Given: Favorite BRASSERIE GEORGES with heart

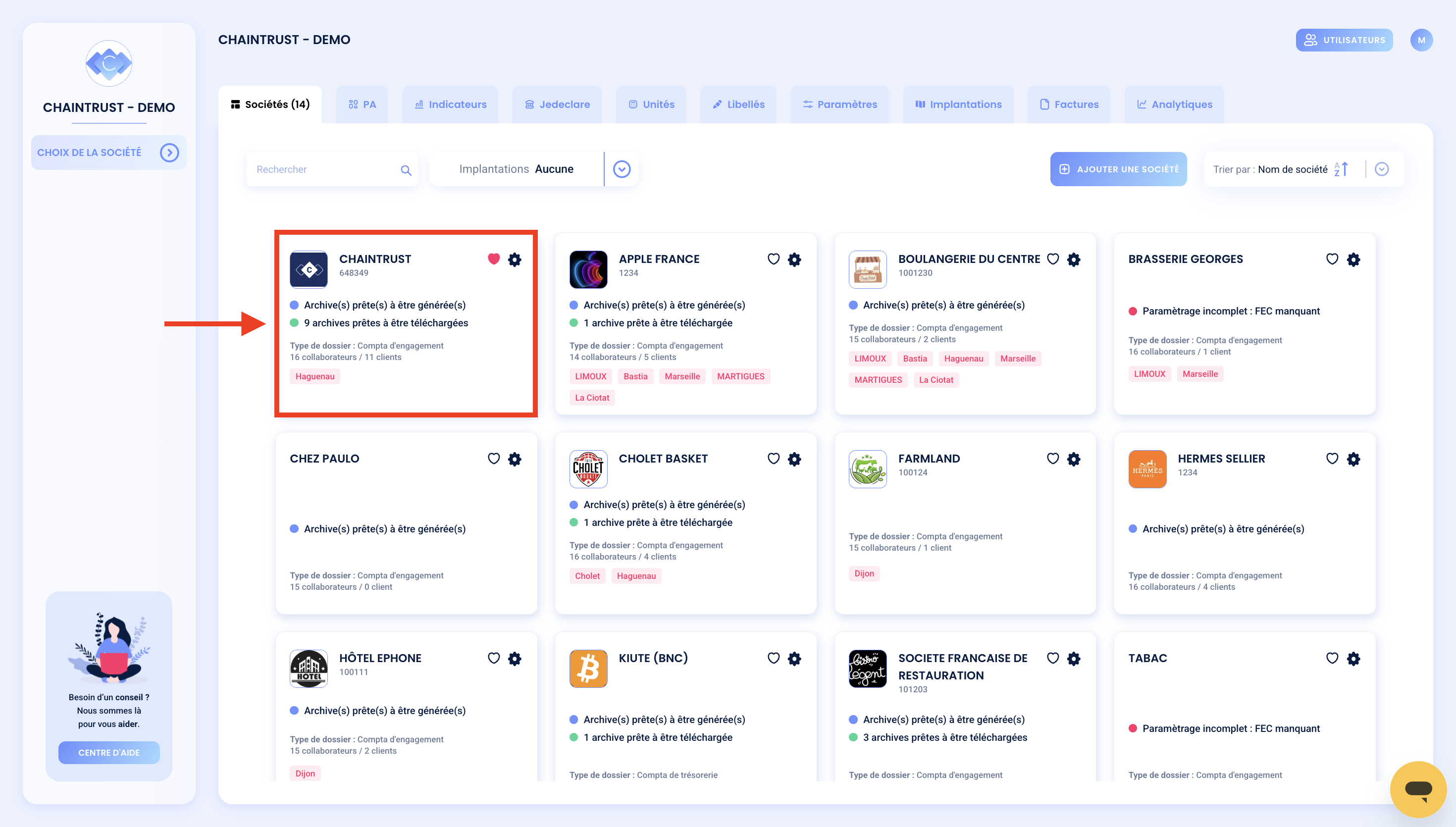Looking at the screenshot, I should 1332,259.
